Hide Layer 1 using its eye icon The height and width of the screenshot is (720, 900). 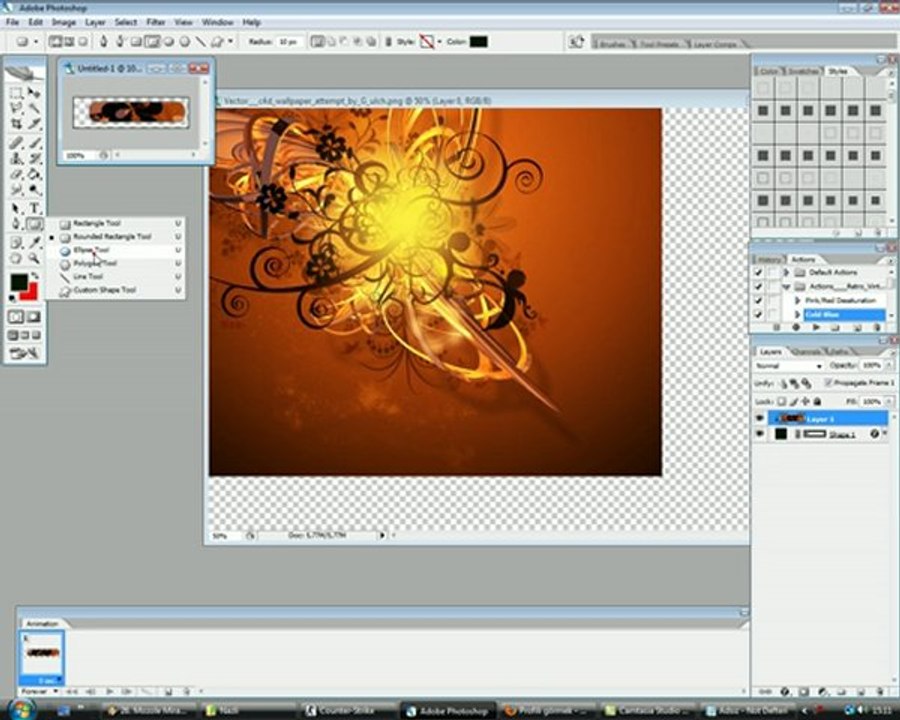(x=760, y=418)
